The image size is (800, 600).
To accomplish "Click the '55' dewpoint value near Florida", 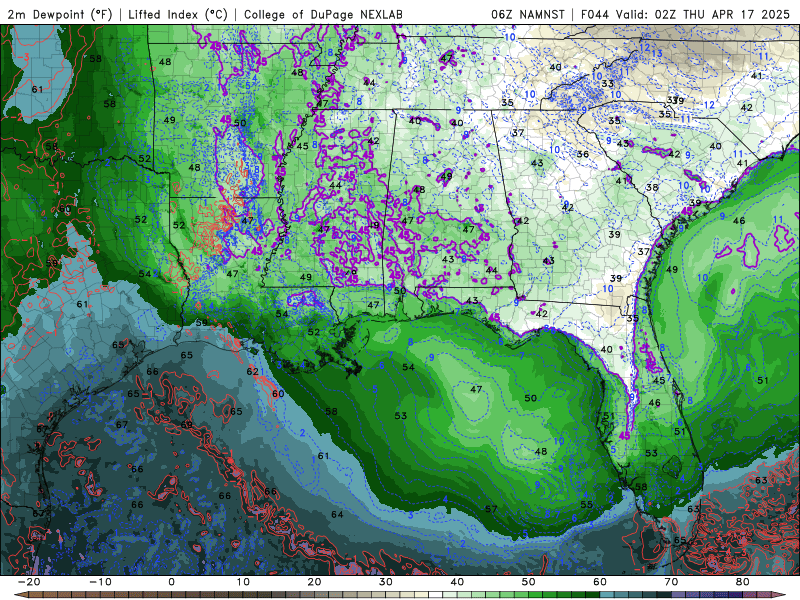I will pyautogui.click(x=587, y=505).
